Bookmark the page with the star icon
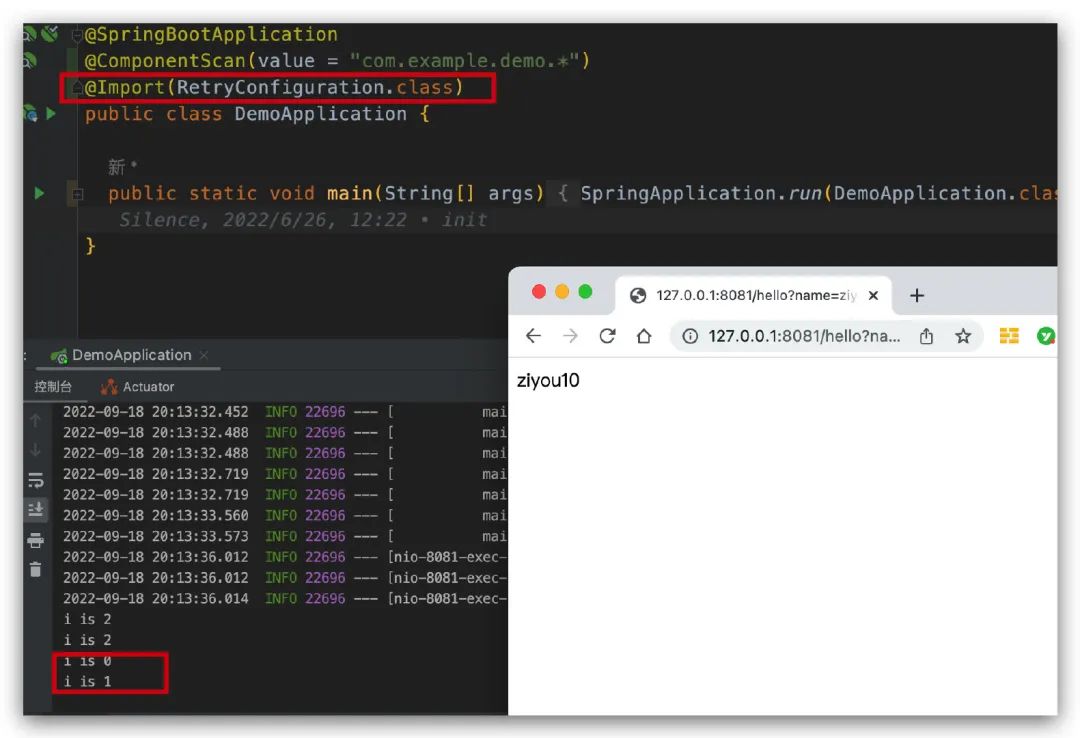Viewport: 1080px width, 738px height. pyautogui.click(x=963, y=336)
